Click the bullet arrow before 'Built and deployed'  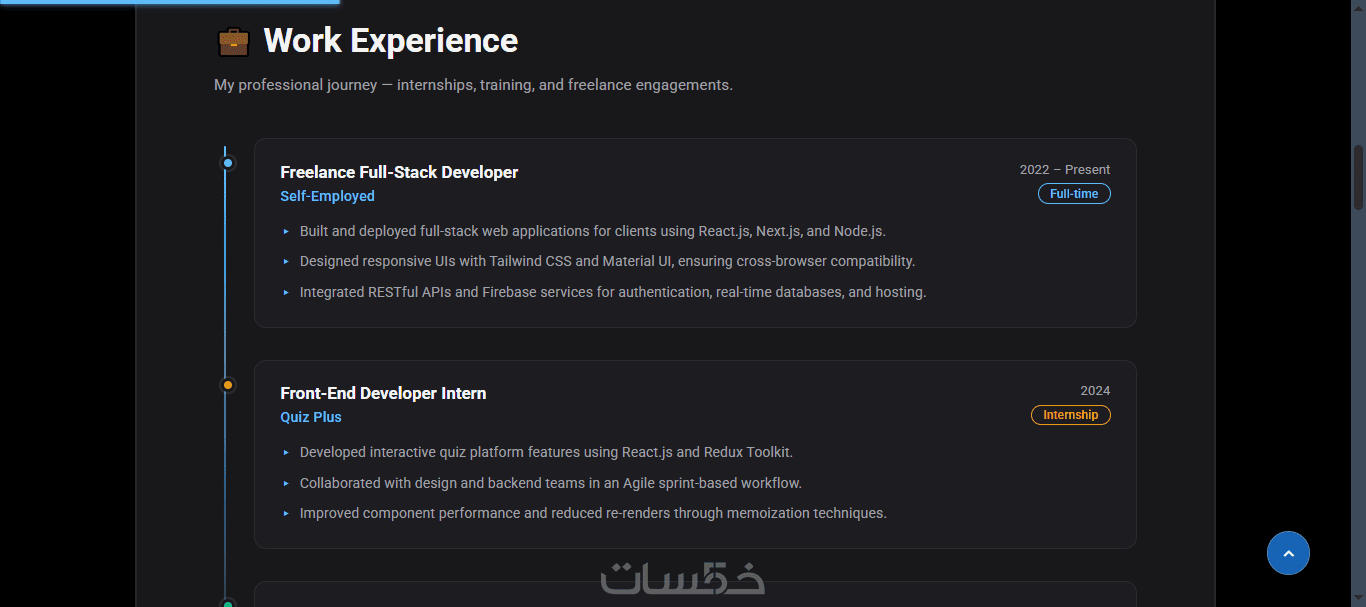286,231
